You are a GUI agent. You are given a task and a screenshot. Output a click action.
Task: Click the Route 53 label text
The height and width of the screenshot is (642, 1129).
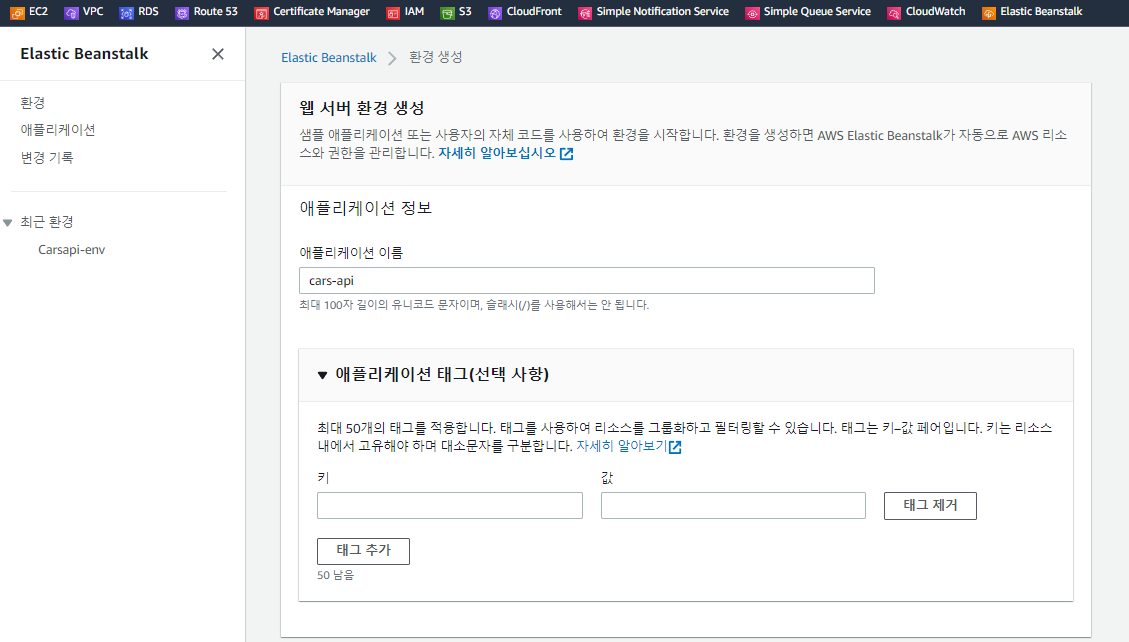(215, 12)
